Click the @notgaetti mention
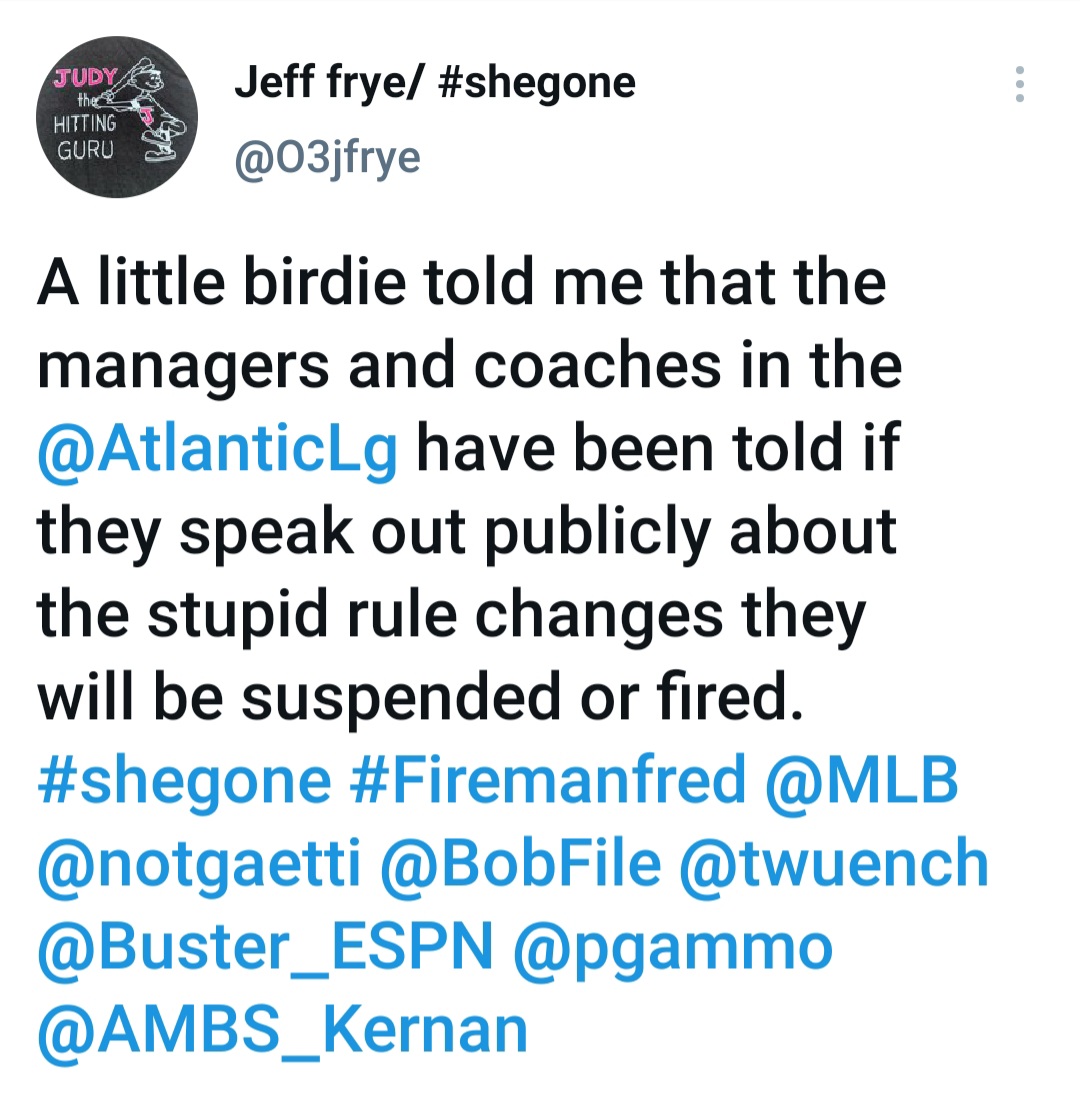 [x=198, y=863]
